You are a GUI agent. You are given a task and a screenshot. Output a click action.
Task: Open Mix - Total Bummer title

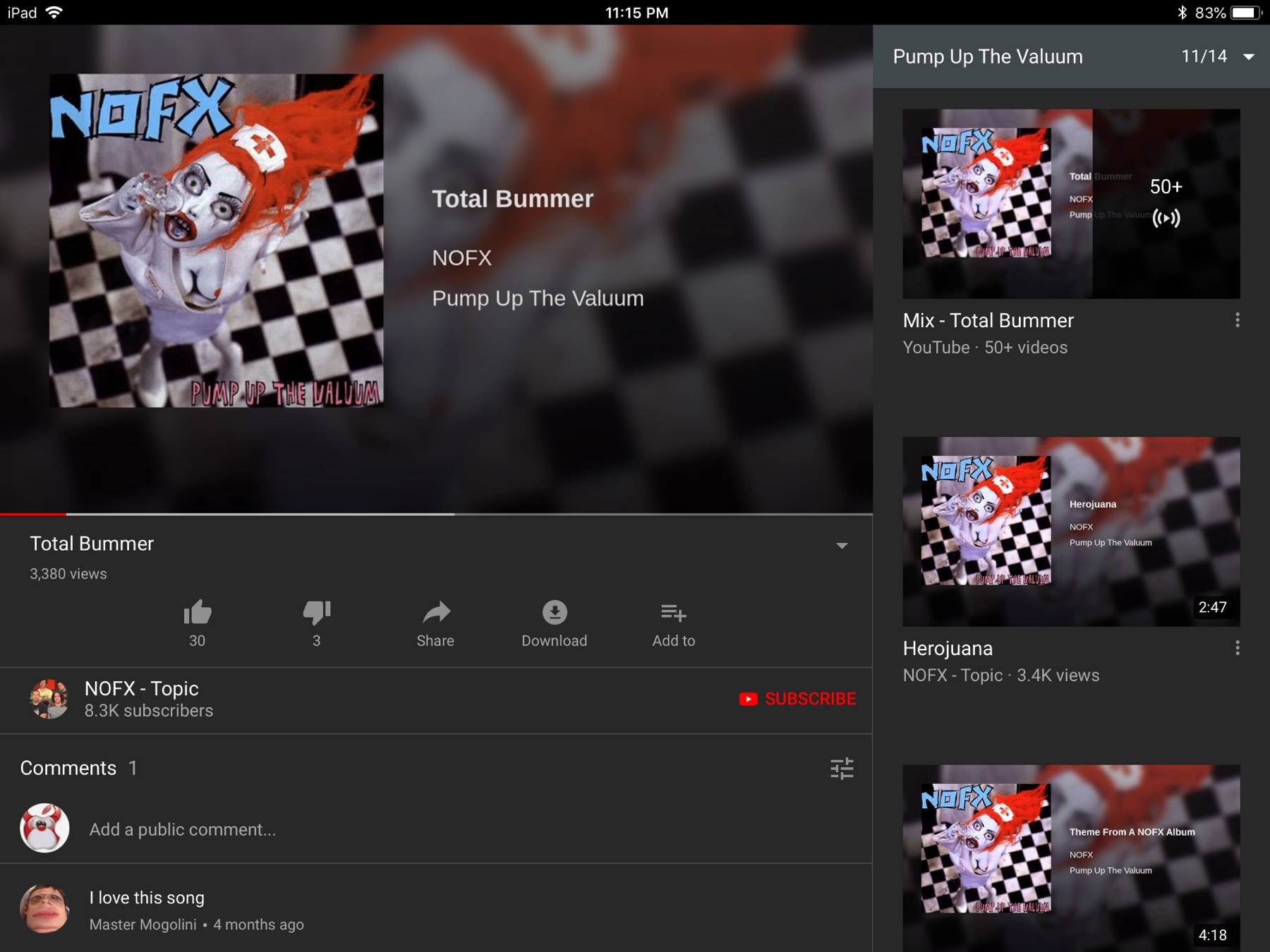pos(988,321)
